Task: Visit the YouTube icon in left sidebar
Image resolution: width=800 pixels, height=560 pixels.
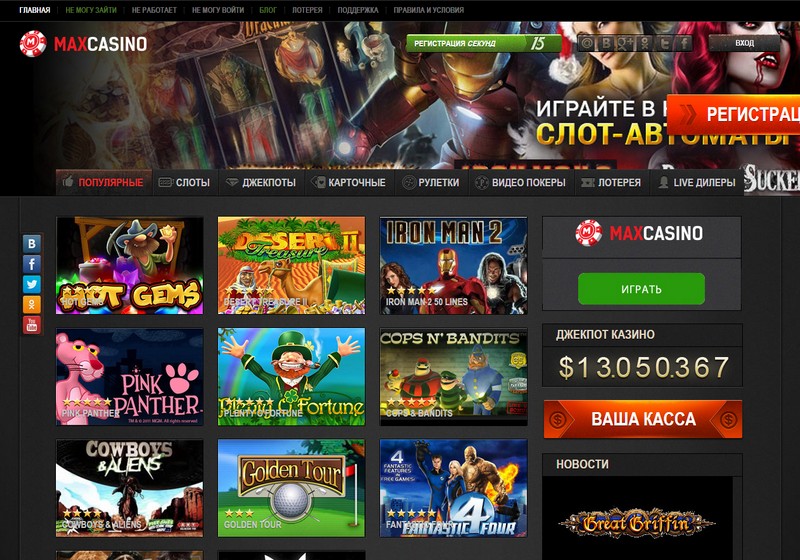Action: tap(32, 325)
